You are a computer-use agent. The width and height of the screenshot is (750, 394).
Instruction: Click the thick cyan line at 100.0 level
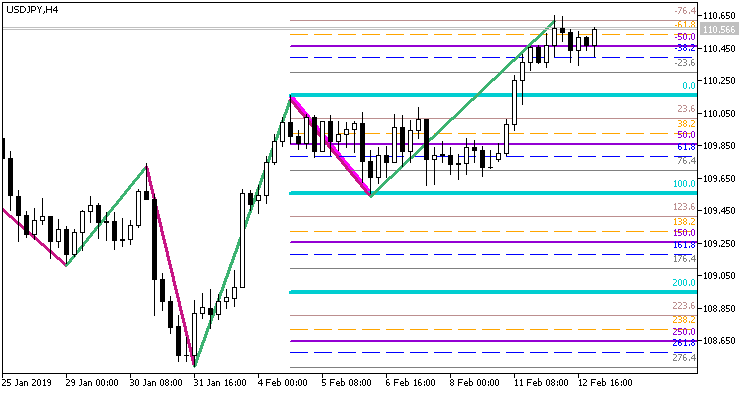pos(493,193)
